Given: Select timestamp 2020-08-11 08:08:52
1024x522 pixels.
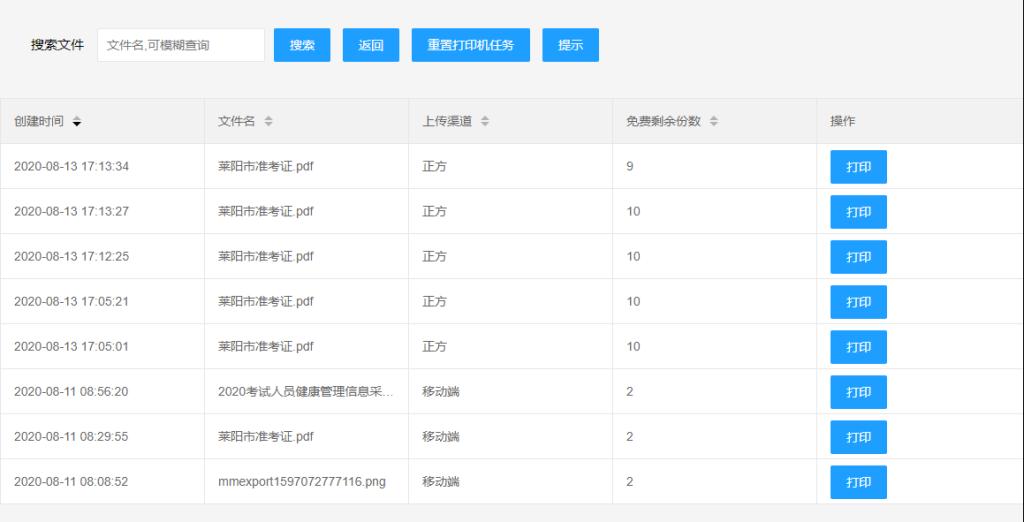Looking at the screenshot, I should (71, 482).
